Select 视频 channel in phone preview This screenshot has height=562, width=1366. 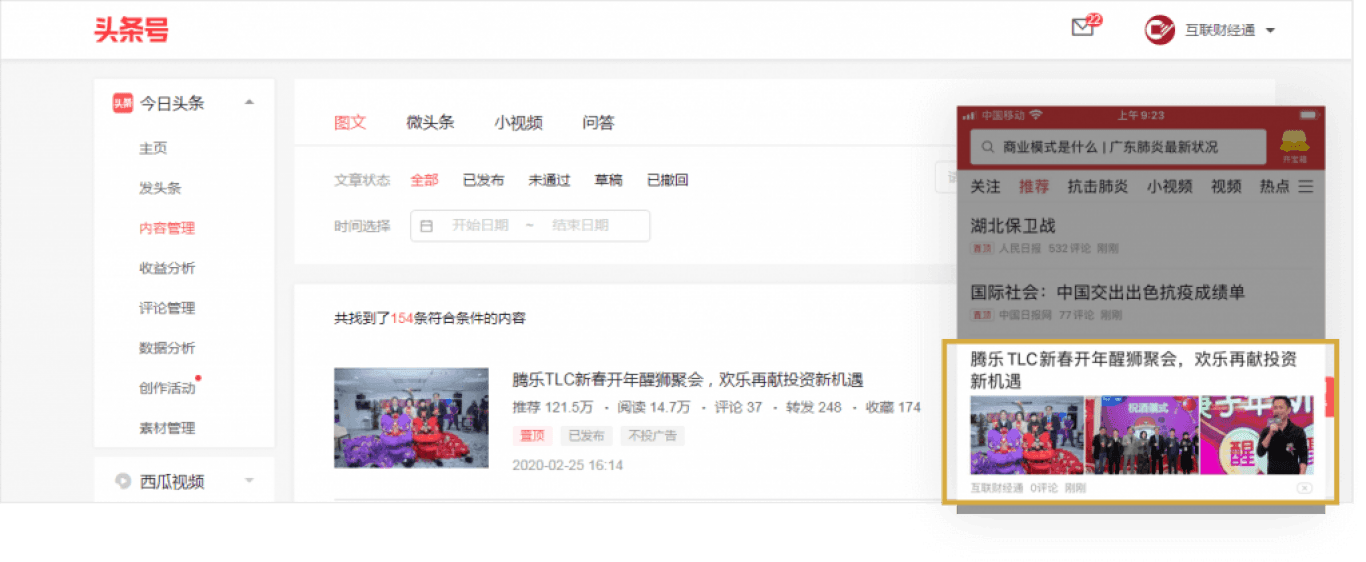tap(1226, 187)
